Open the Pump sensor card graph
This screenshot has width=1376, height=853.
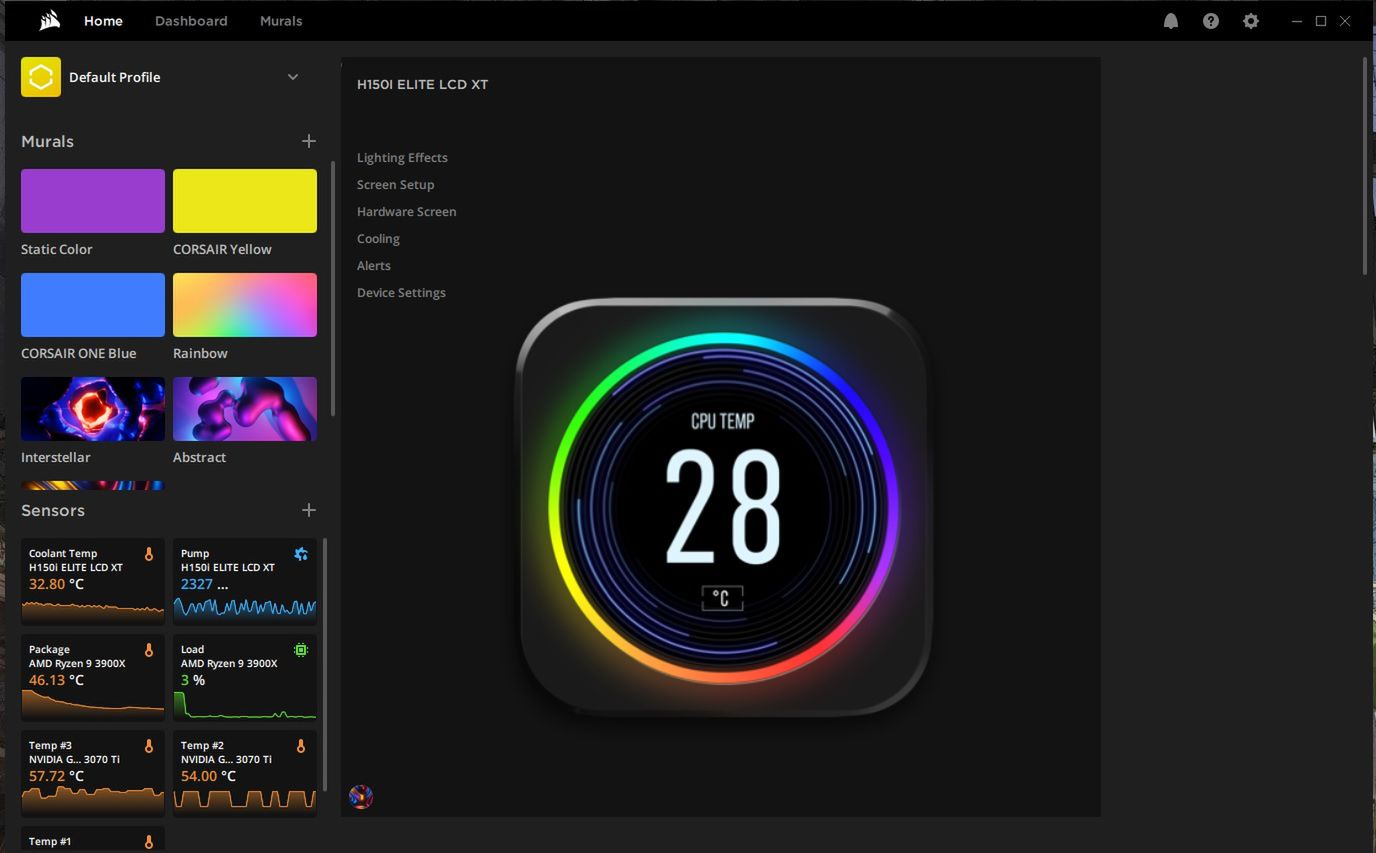tap(245, 606)
